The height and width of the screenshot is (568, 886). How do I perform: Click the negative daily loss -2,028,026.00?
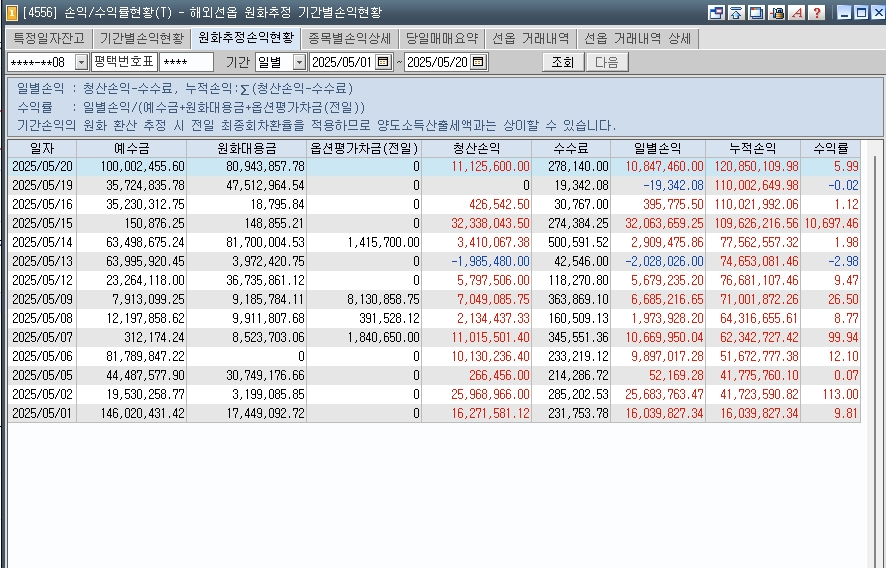(x=664, y=261)
